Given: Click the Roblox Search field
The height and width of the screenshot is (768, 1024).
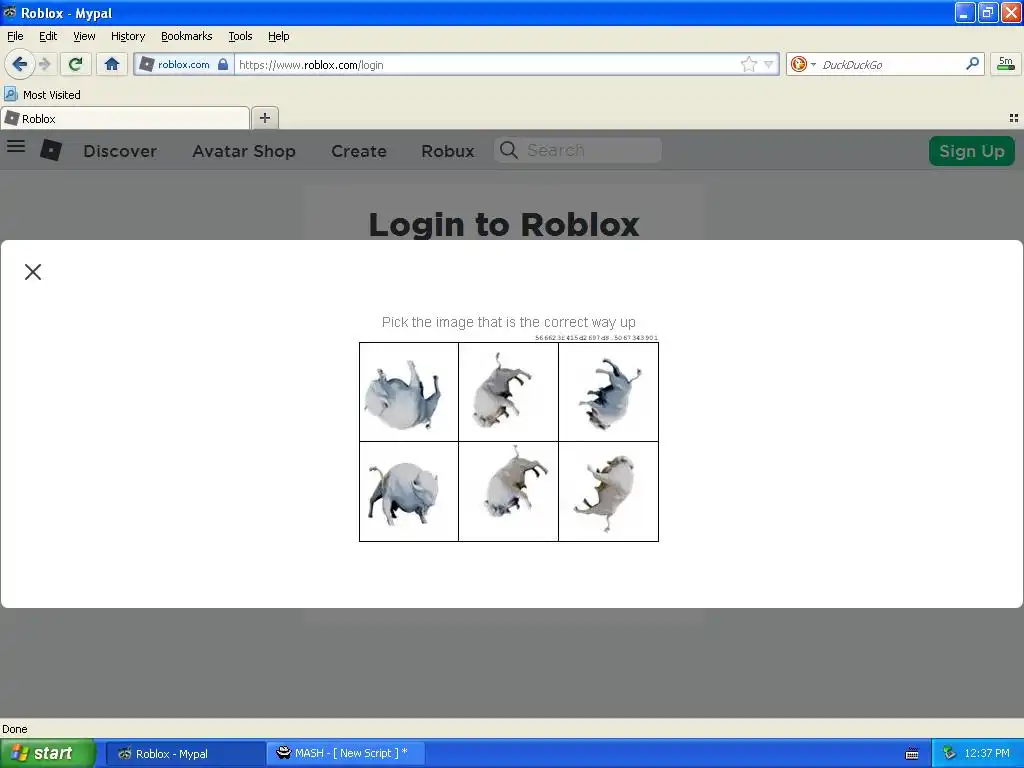Looking at the screenshot, I should click(x=578, y=150).
